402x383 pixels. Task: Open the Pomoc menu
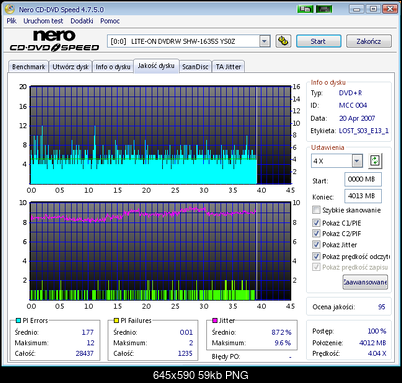110,21
